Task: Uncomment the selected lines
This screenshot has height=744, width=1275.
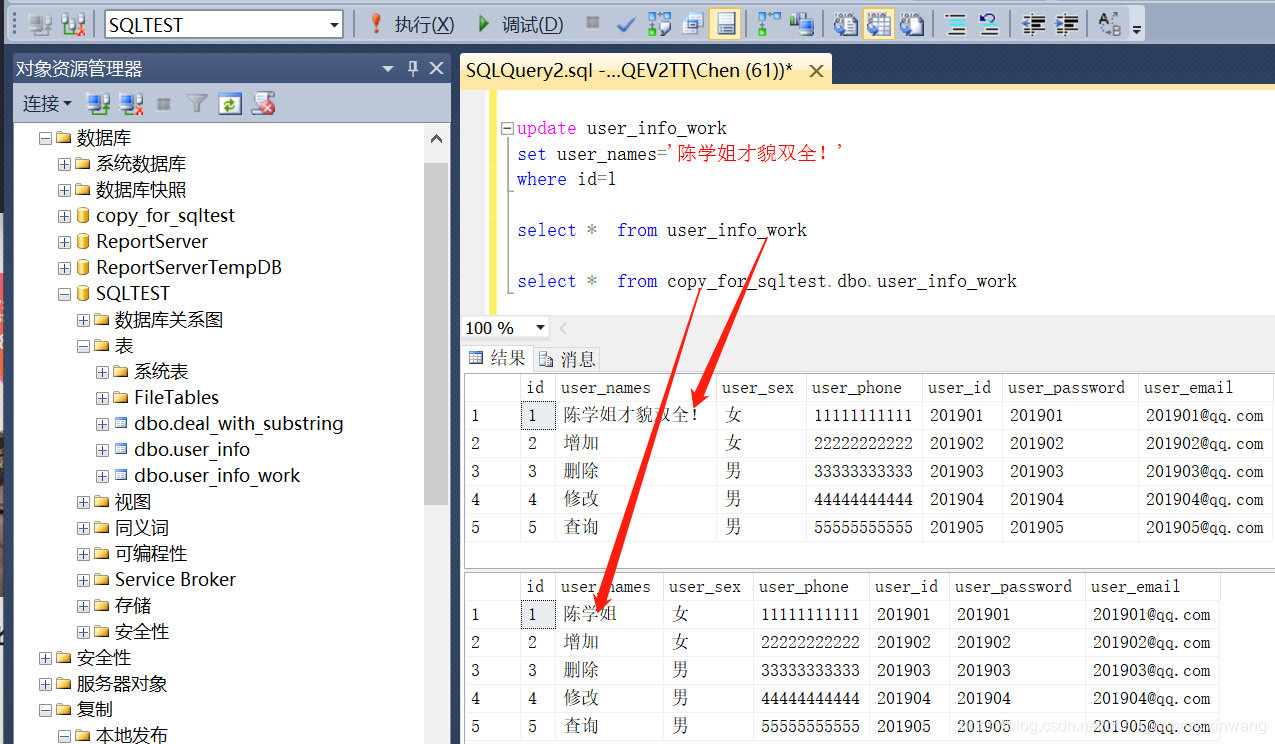Action: tap(989, 24)
